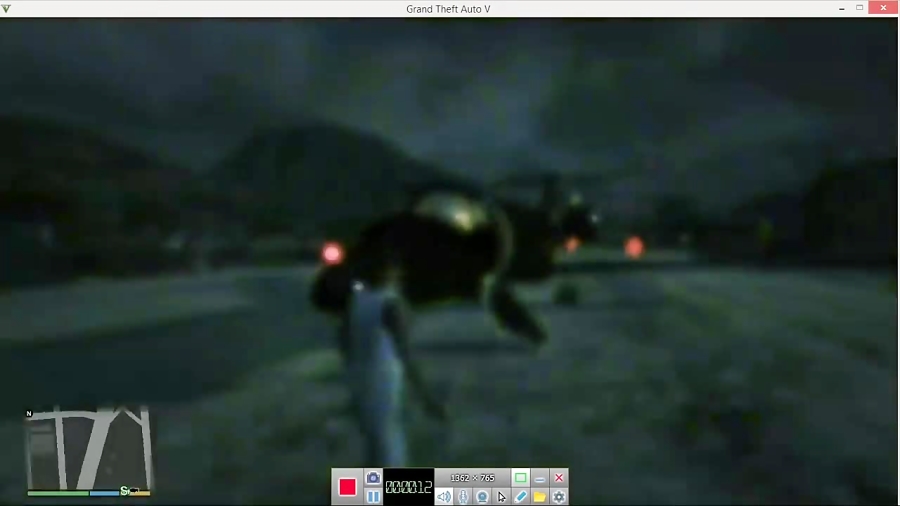Close the recorder toolbar with red X
The height and width of the screenshot is (506, 900).
pyautogui.click(x=559, y=478)
